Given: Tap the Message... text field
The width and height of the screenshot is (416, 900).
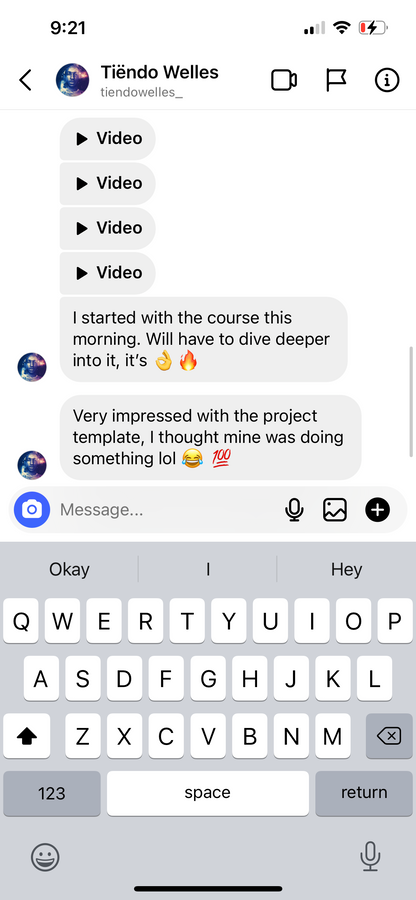Looking at the screenshot, I should pyautogui.click(x=166, y=509).
